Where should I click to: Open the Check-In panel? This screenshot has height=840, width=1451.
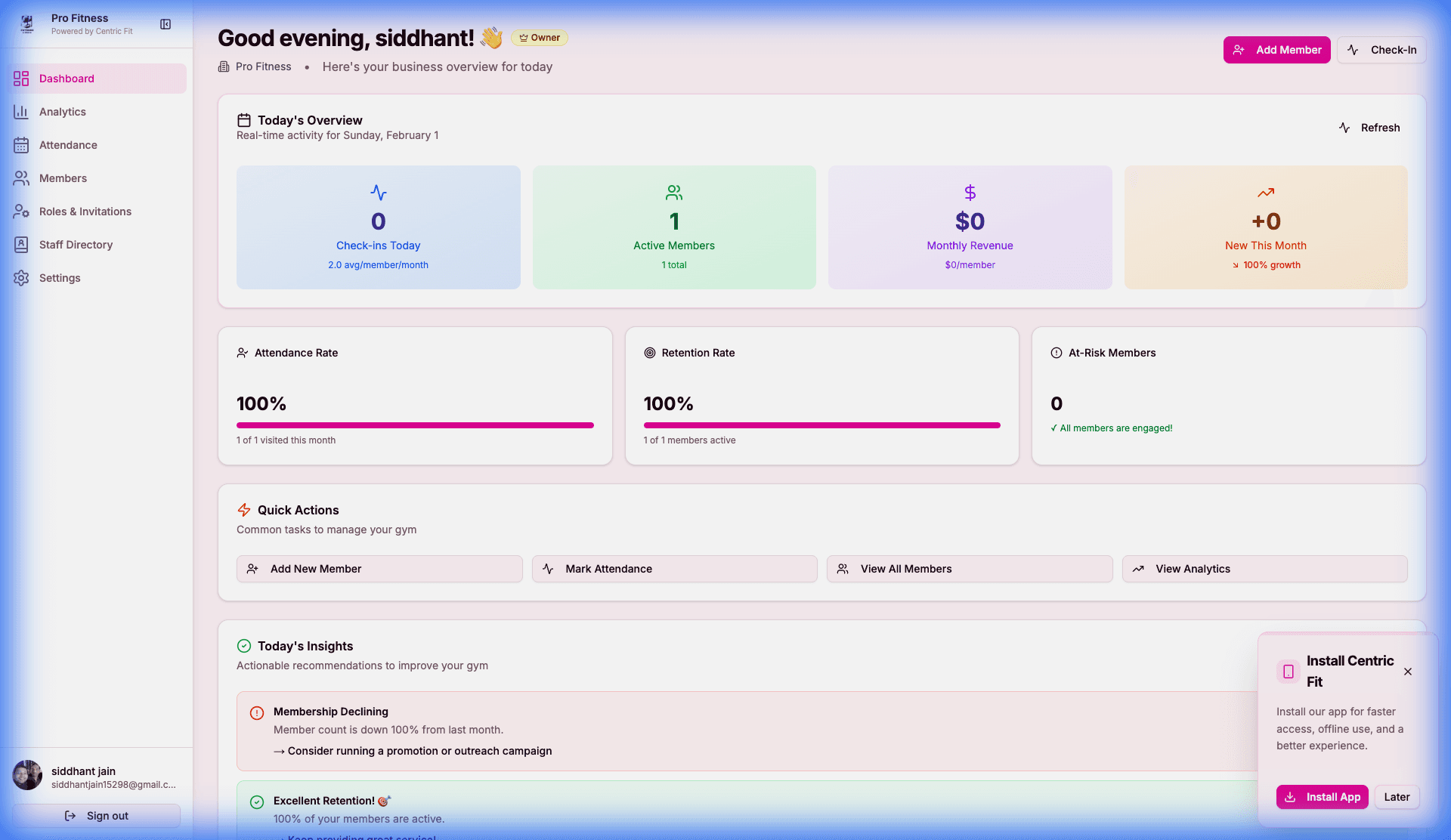[1381, 49]
